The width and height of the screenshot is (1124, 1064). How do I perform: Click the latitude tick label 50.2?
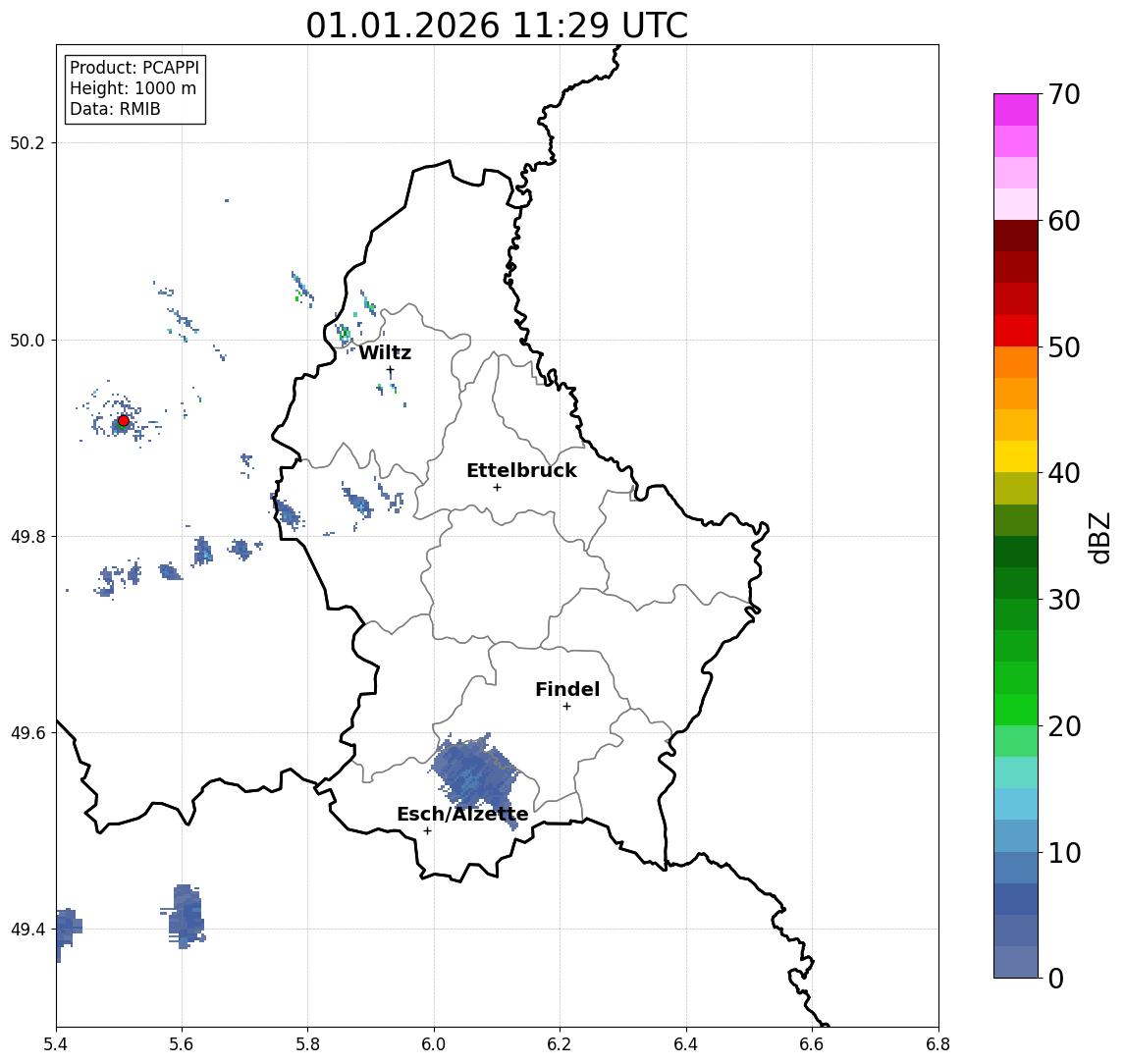(x=27, y=142)
